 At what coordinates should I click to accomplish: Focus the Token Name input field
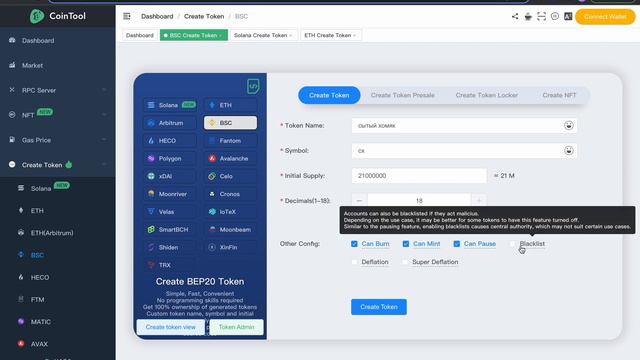pos(464,125)
